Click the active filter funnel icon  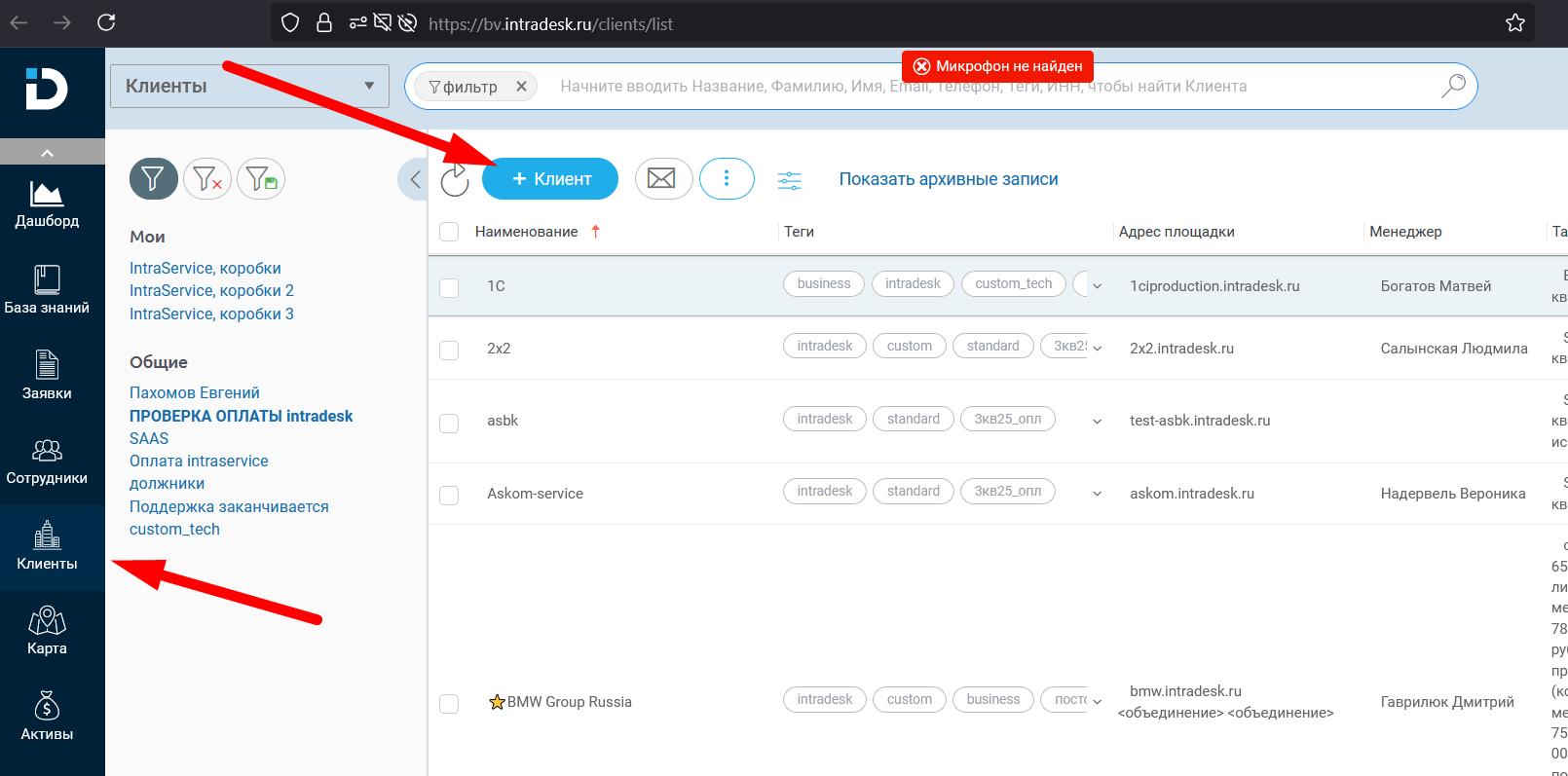pos(154,179)
